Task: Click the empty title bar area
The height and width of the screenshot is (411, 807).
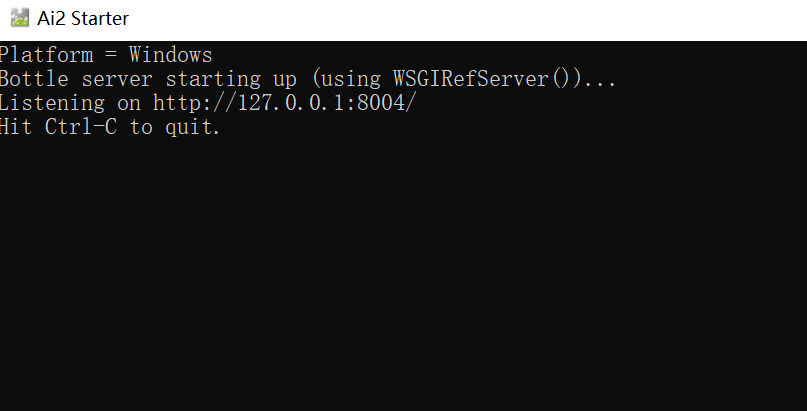Action: click(463, 19)
